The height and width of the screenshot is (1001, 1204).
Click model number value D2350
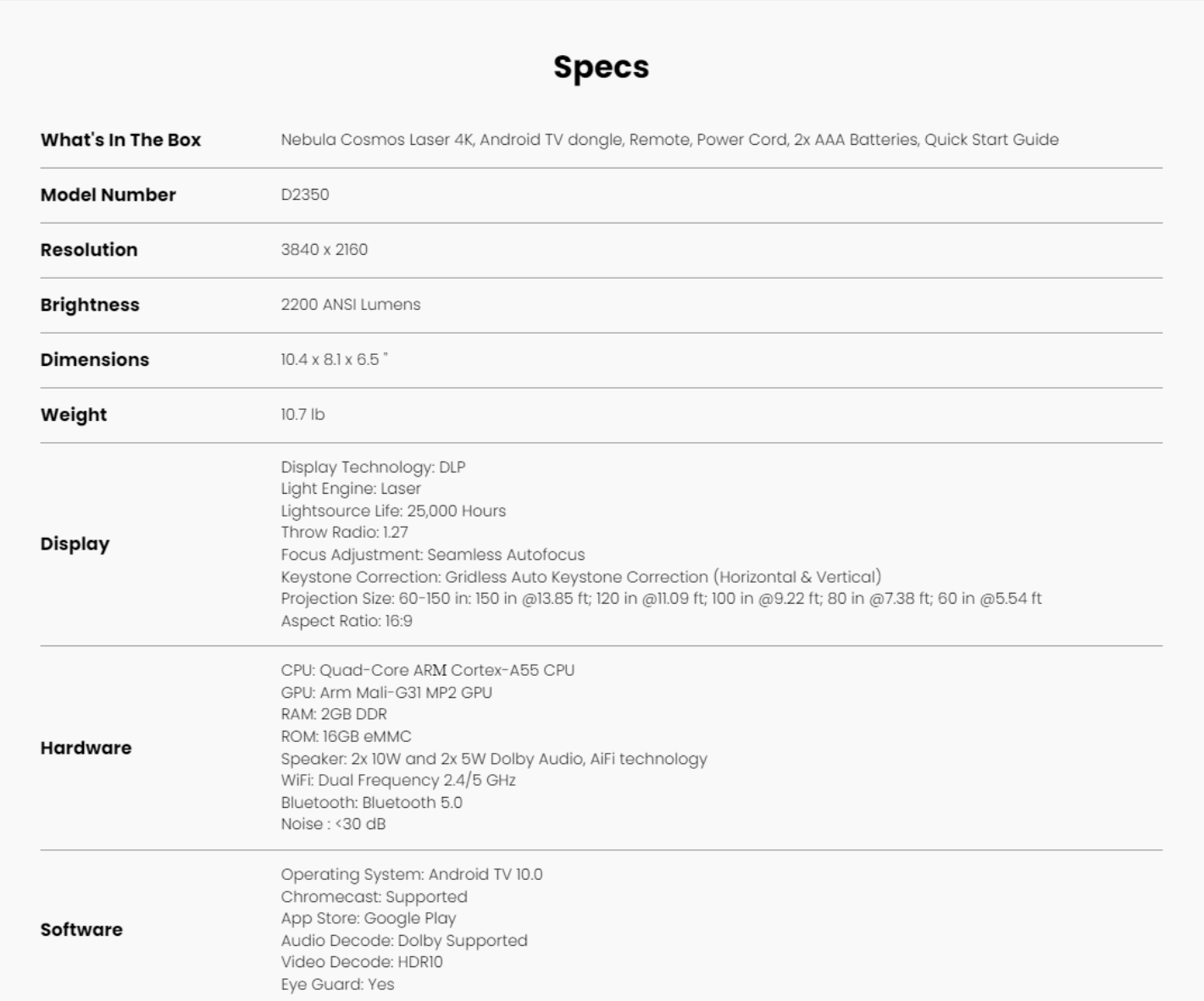[305, 195]
